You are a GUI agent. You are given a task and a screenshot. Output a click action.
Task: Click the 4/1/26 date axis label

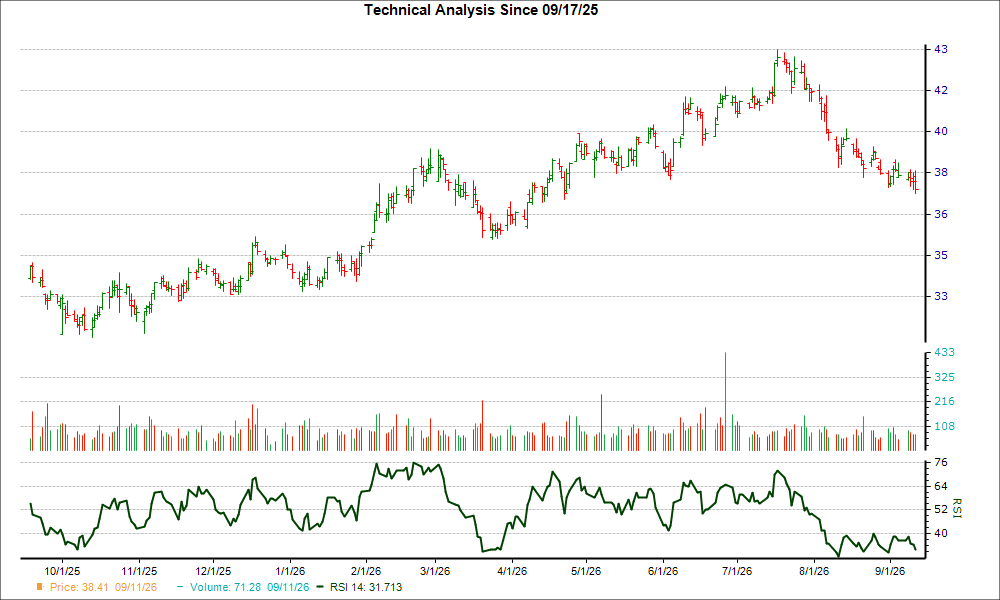coord(511,571)
